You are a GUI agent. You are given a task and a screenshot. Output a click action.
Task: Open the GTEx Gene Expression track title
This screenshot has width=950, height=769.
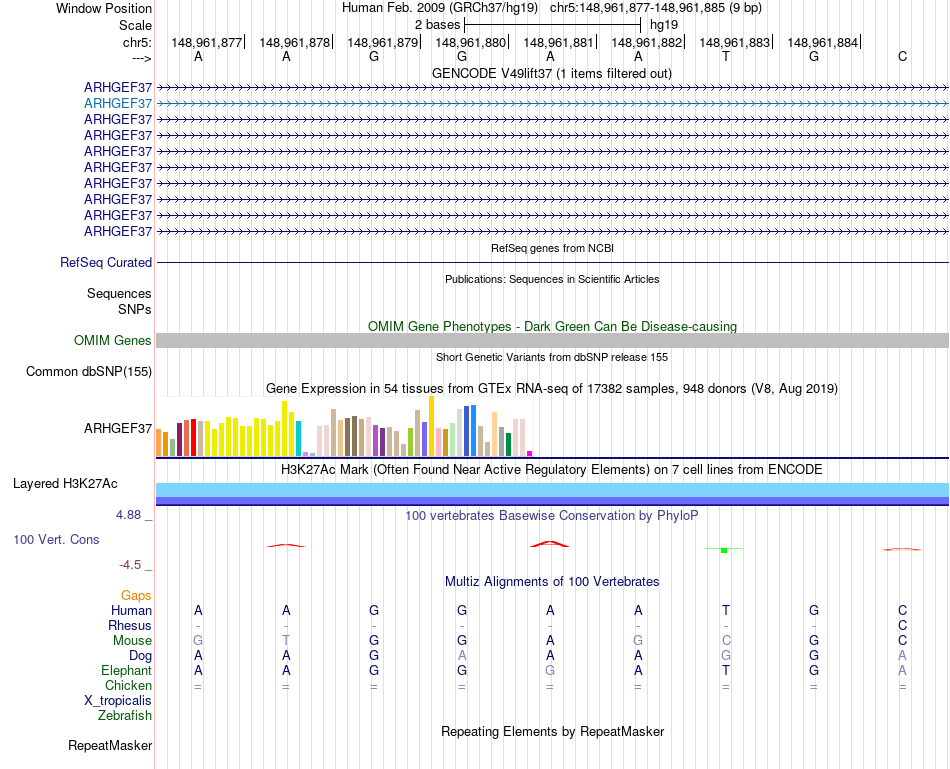[552, 388]
